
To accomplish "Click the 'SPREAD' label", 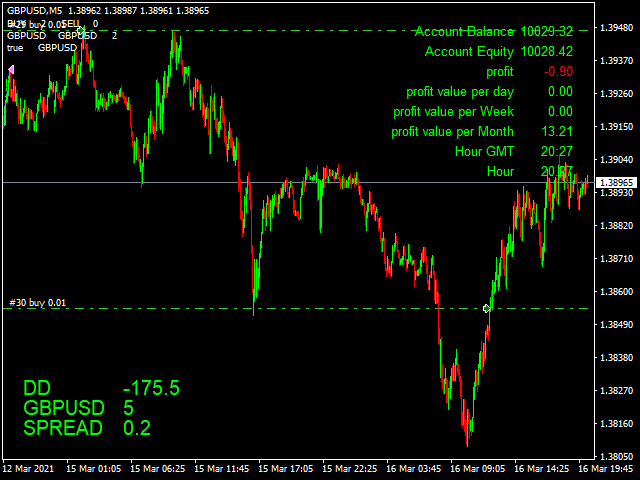I will tap(63, 428).
